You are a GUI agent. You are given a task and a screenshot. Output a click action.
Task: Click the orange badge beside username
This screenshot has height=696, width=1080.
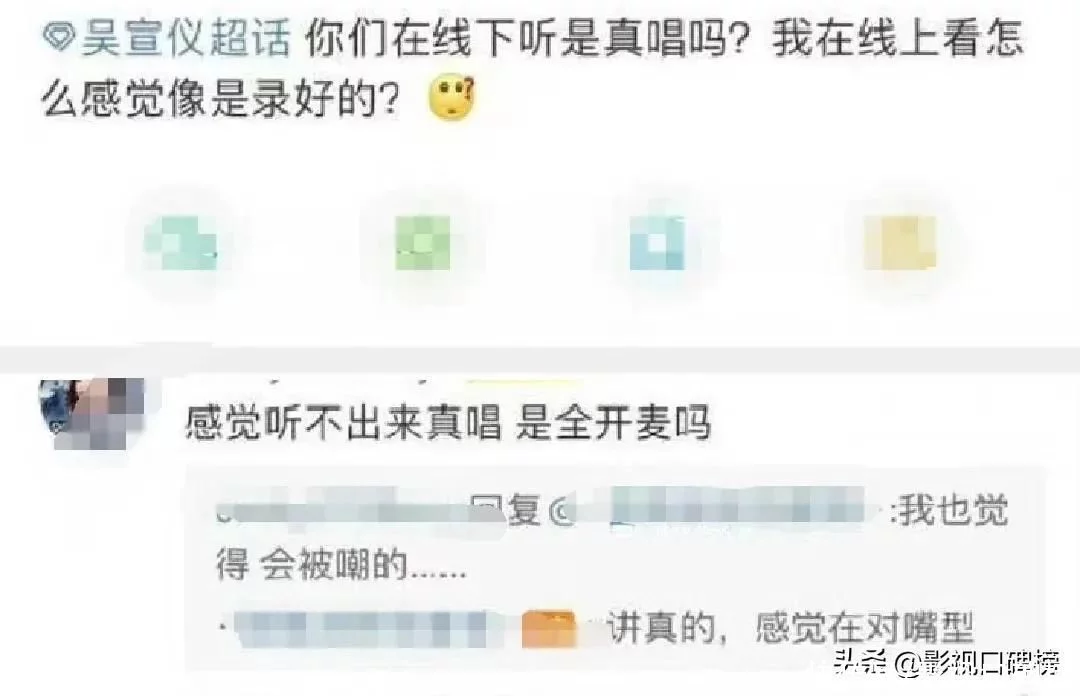click(x=548, y=628)
